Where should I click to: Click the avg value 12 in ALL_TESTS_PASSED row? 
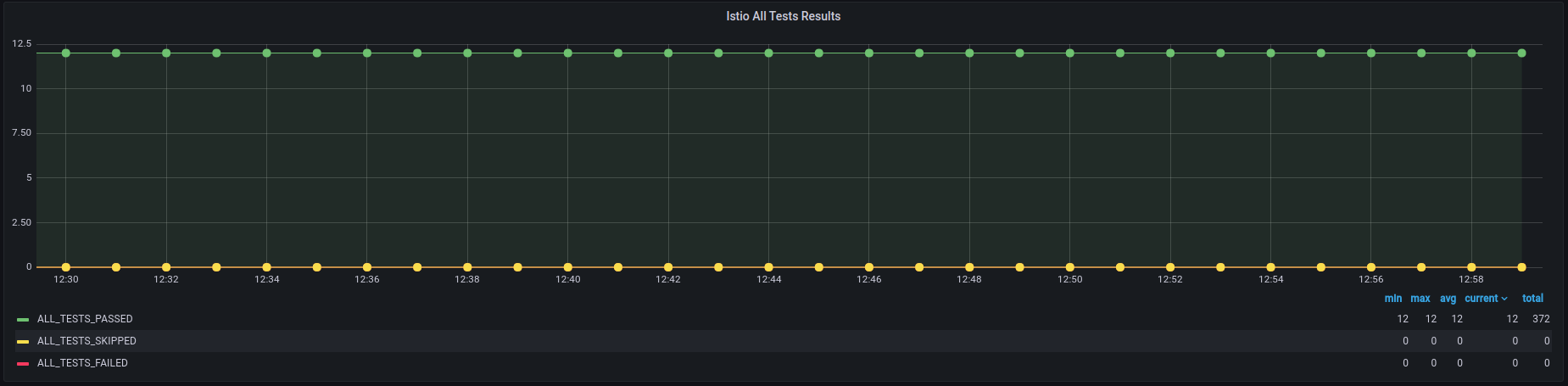pos(1457,319)
